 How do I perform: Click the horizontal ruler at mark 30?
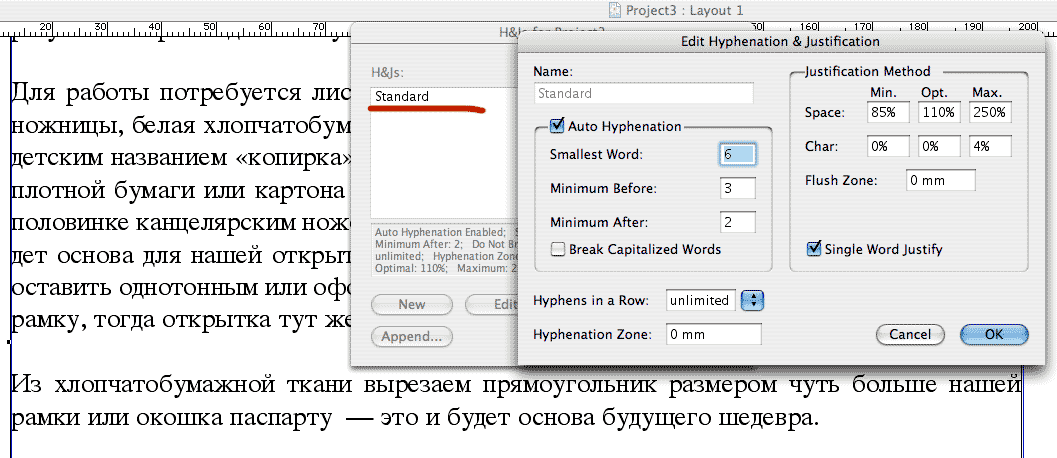click(100, 29)
